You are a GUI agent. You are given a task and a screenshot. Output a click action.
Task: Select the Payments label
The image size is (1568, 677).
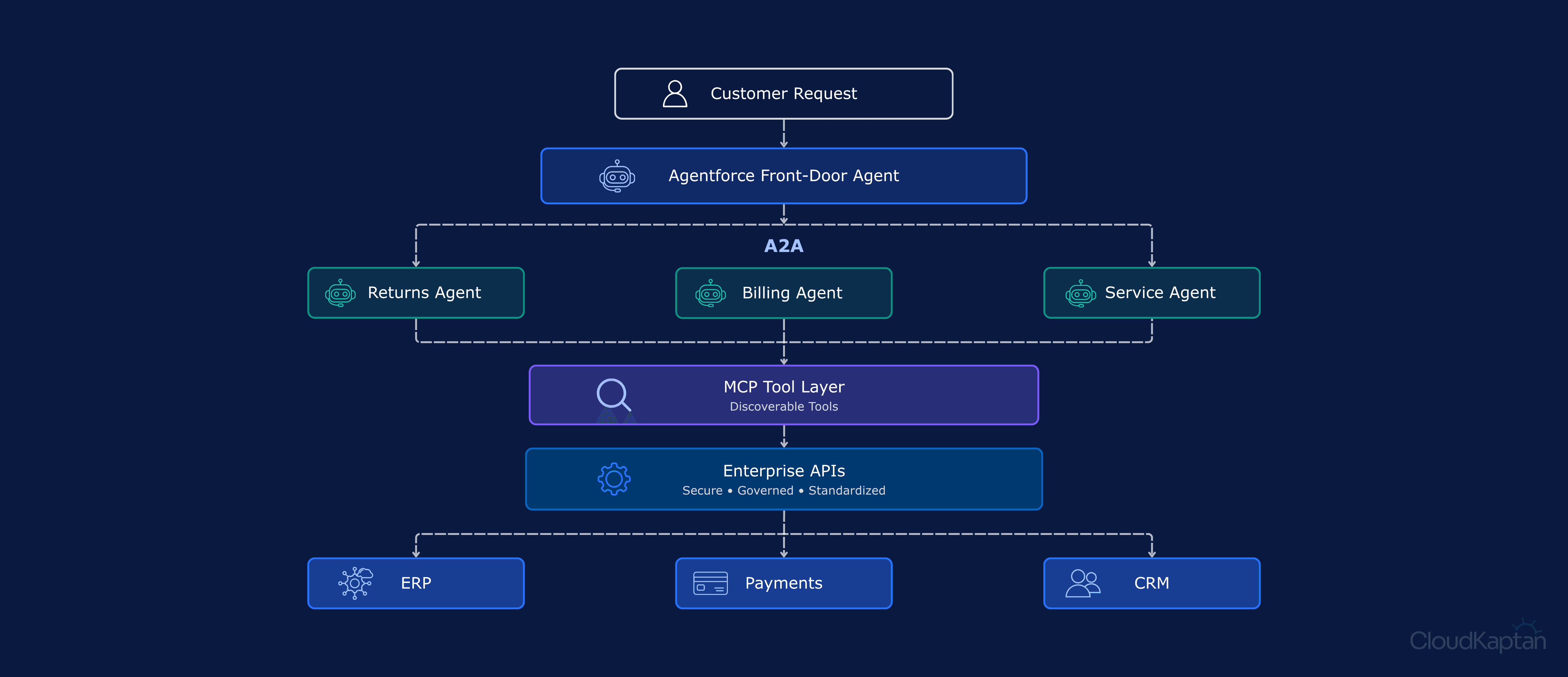(783, 583)
